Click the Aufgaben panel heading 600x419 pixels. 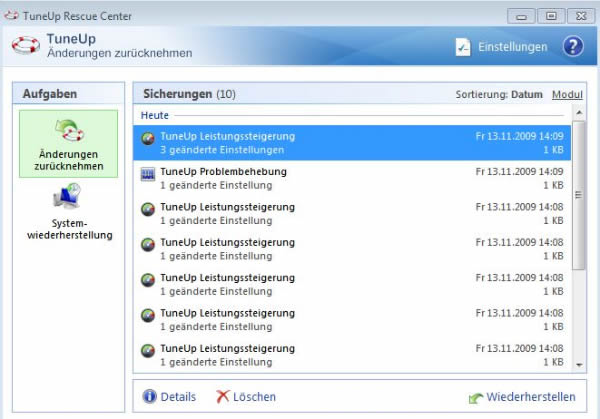coord(50,94)
